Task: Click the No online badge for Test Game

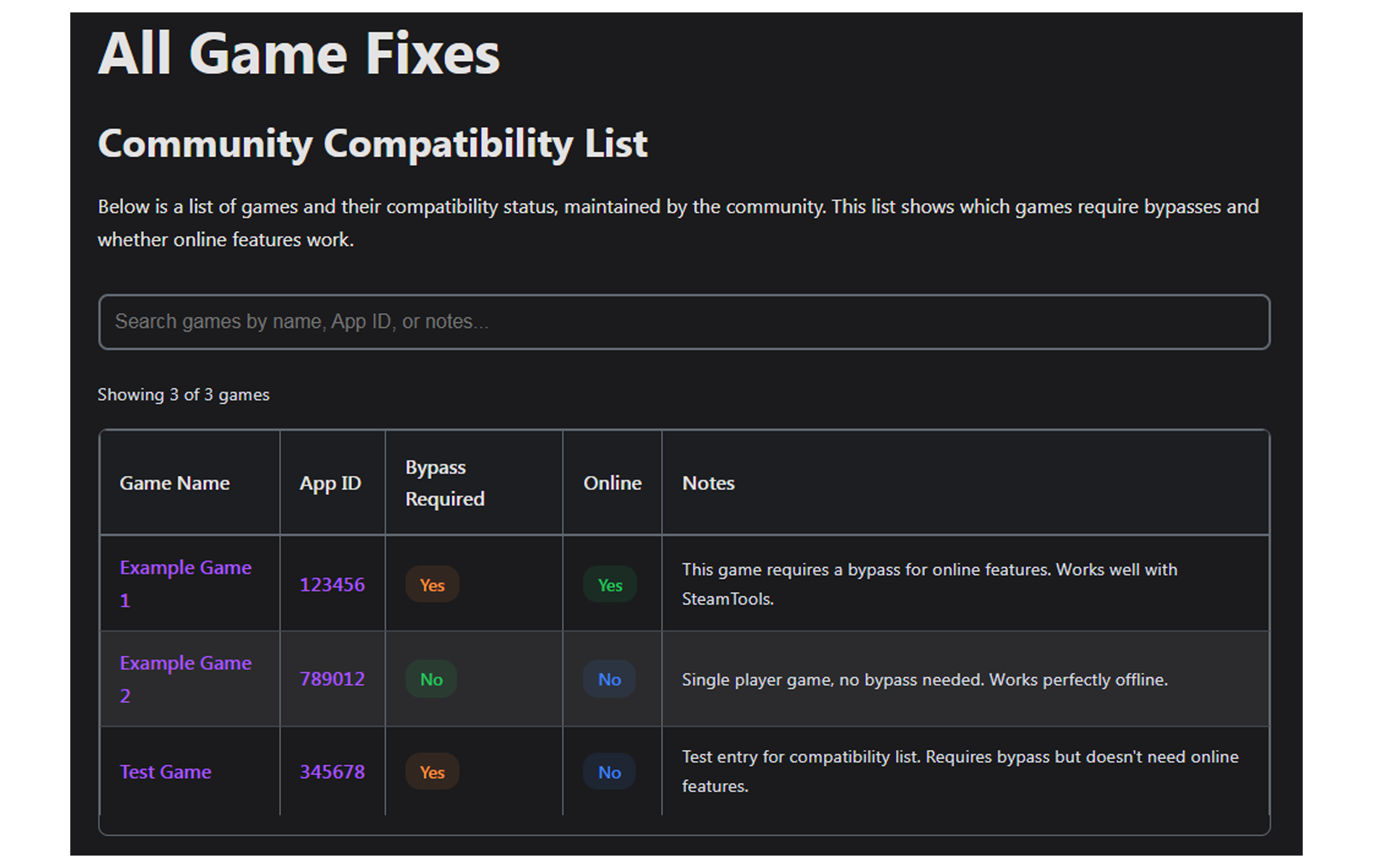Action: tap(609, 772)
